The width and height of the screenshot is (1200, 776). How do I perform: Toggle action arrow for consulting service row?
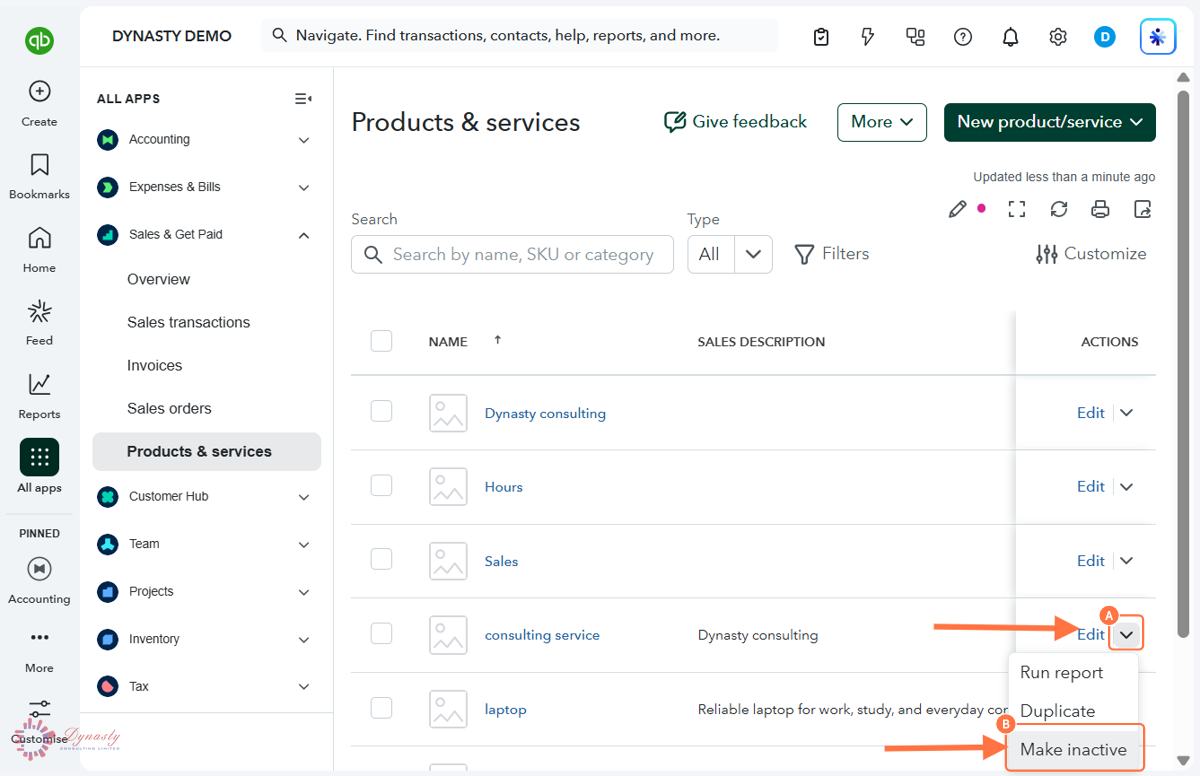pos(1127,634)
